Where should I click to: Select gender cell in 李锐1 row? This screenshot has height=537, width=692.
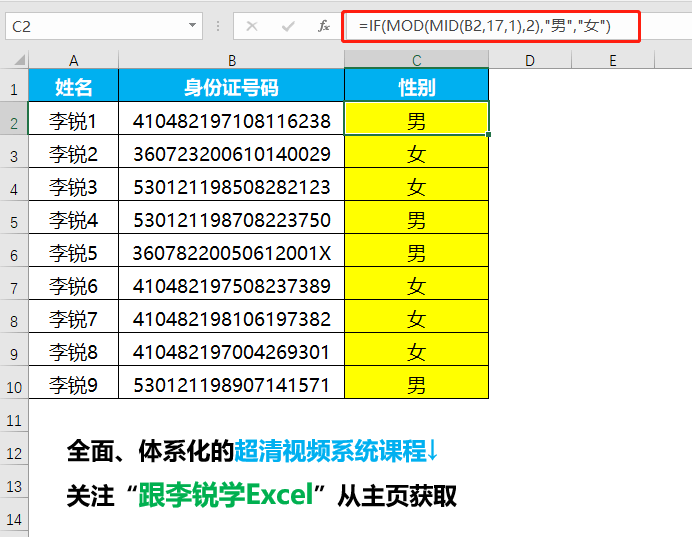417,118
